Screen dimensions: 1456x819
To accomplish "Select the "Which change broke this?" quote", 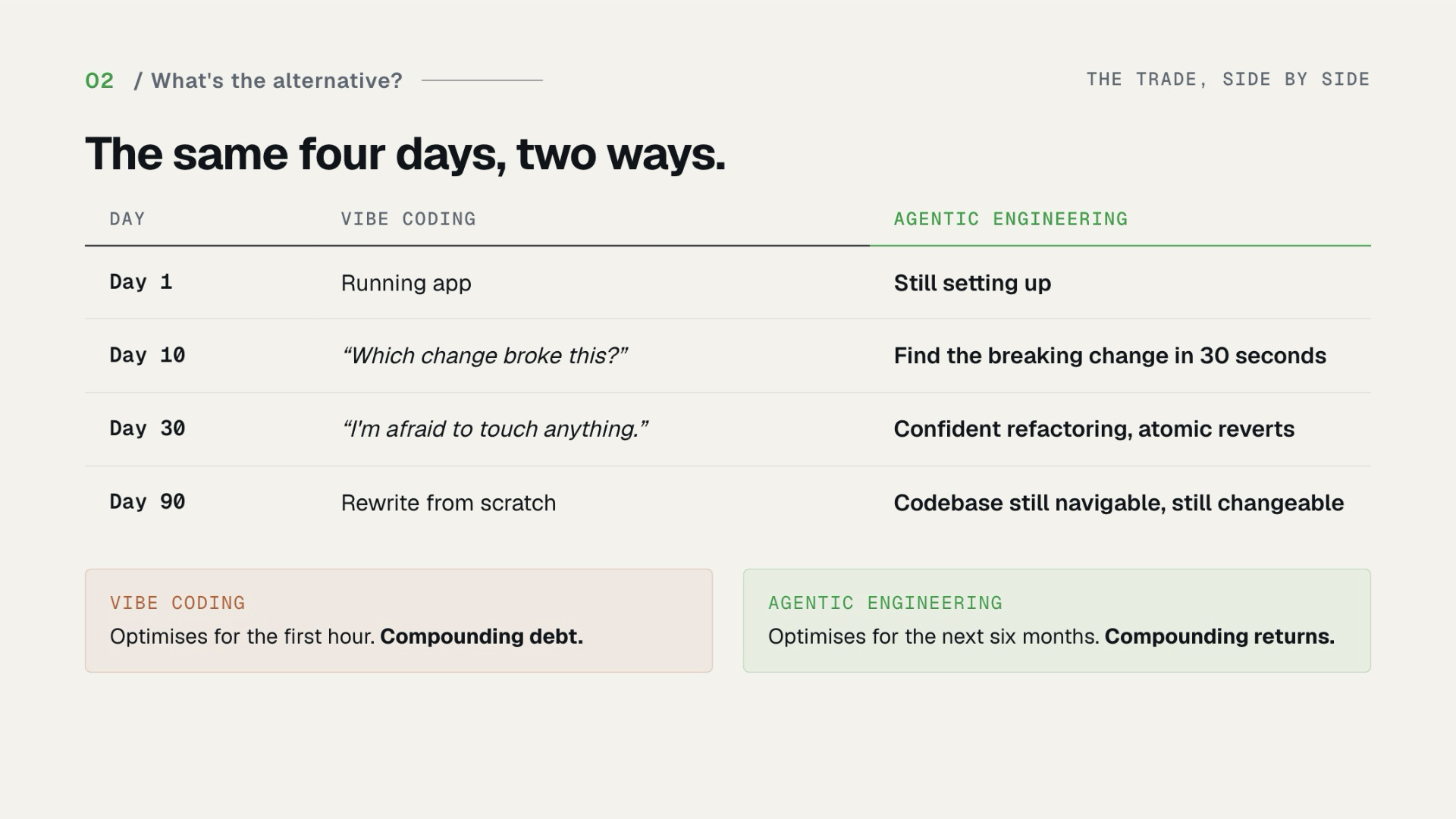I will coord(485,356).
